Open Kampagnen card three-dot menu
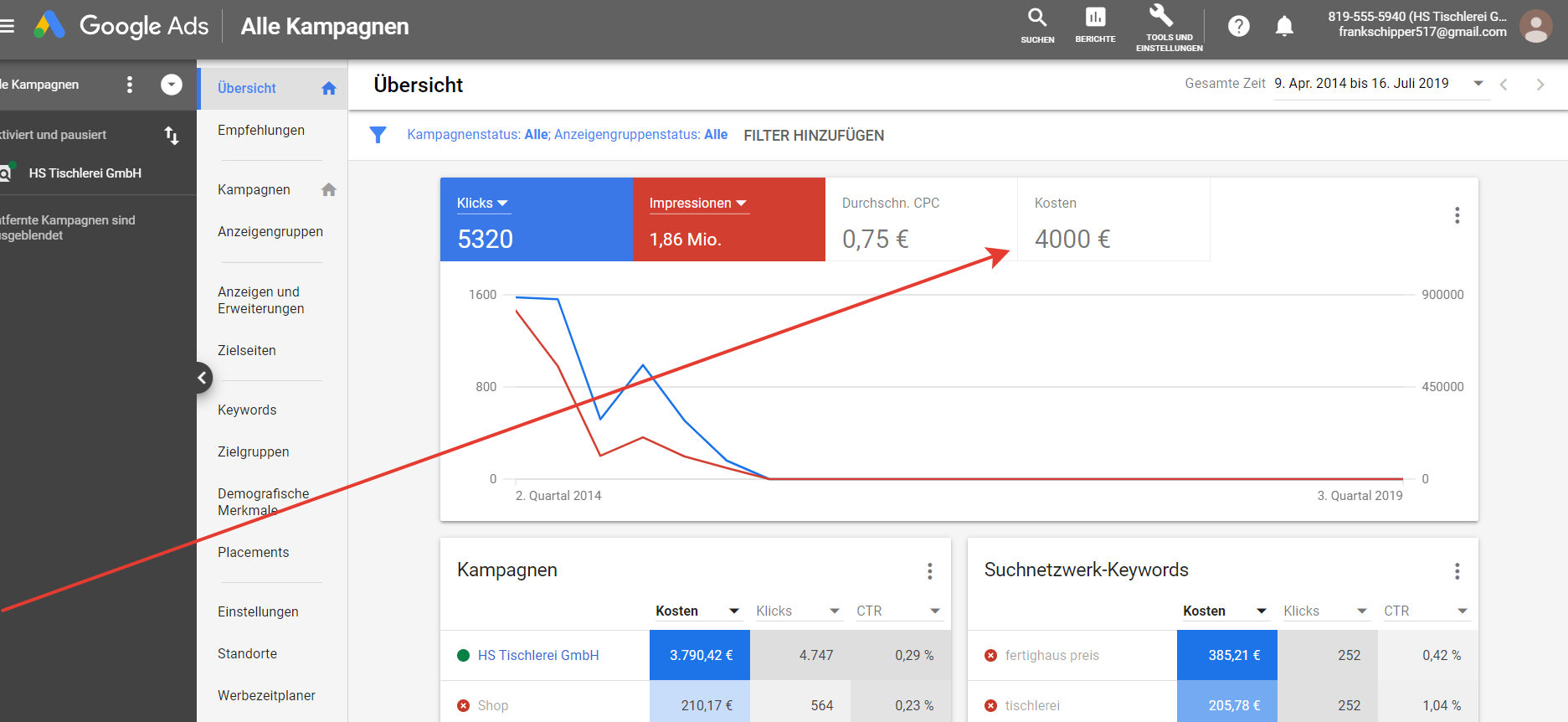Image resolution: width=1568 pixels, height=722 pixels. point(930,571)
